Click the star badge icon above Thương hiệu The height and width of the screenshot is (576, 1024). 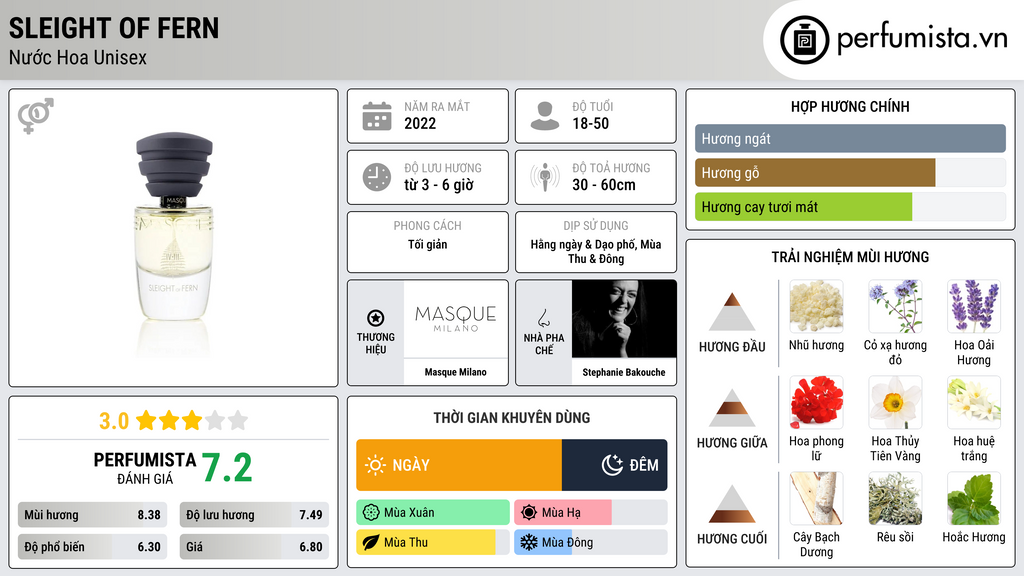click(x=376, y=318)
